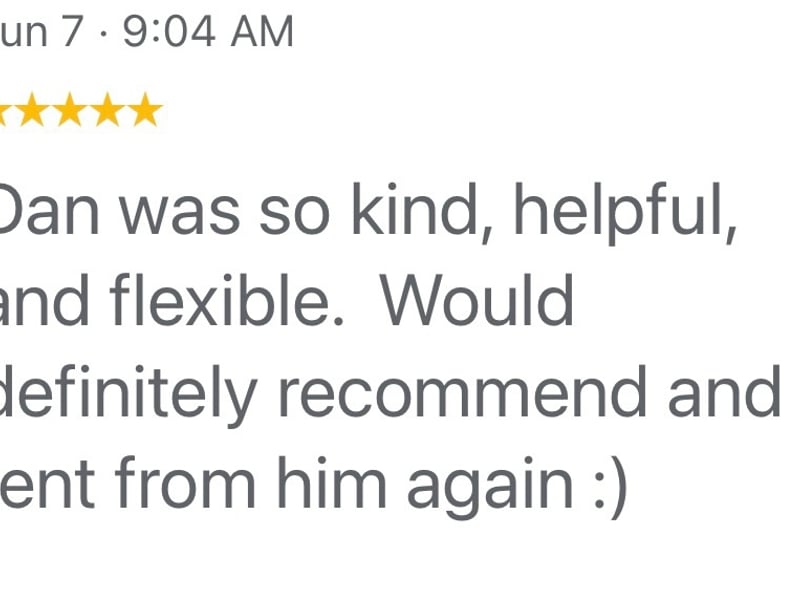This screenshot has height=600, width=800.
Task: Click the reviewer-mentioned name Dan
Action: pos(48,210)
